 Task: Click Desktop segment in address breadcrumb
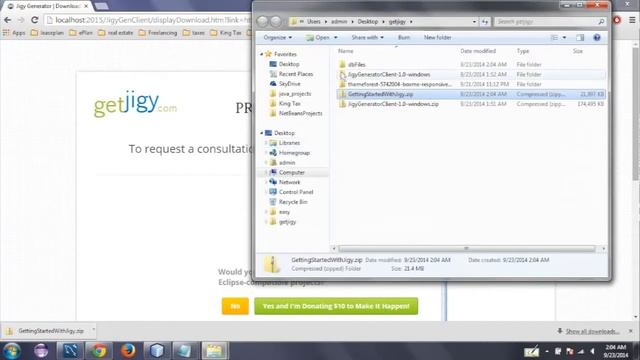tap(368, 22)
